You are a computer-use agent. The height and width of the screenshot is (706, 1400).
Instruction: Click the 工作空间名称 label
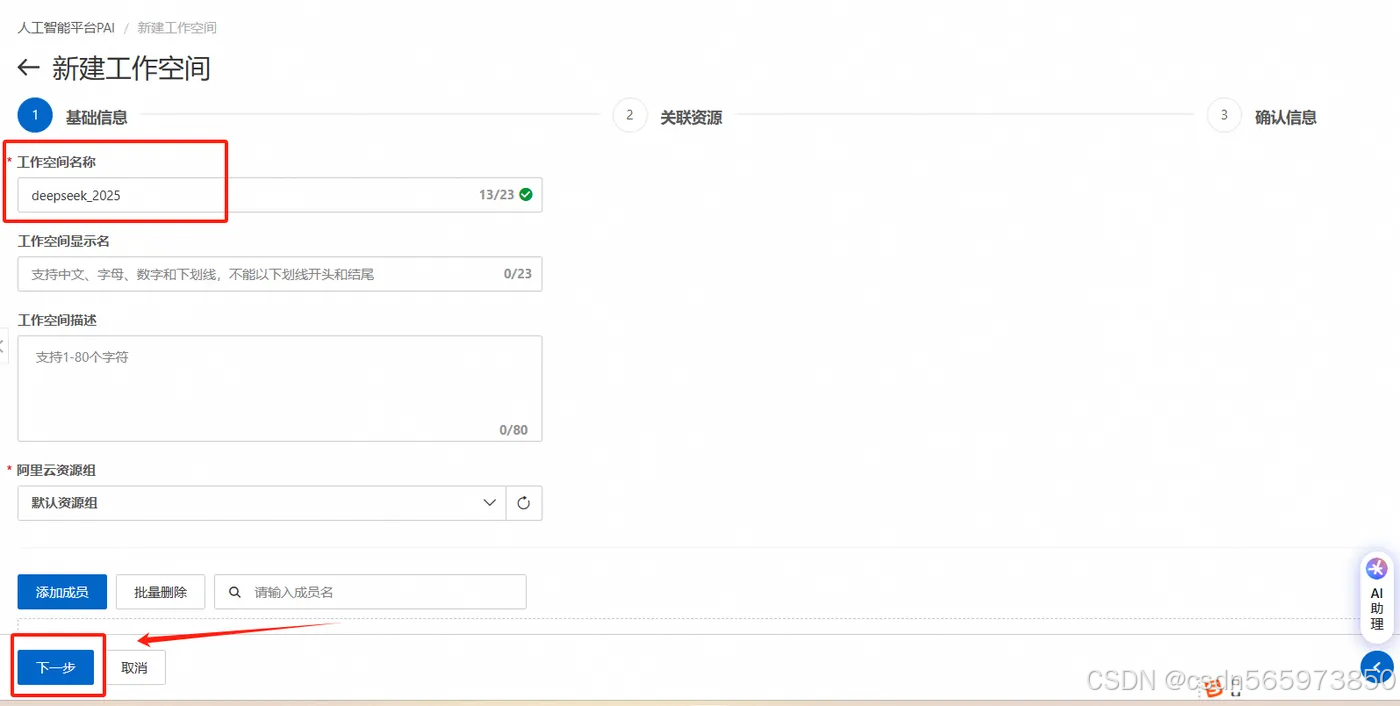(x=56, y=162)
